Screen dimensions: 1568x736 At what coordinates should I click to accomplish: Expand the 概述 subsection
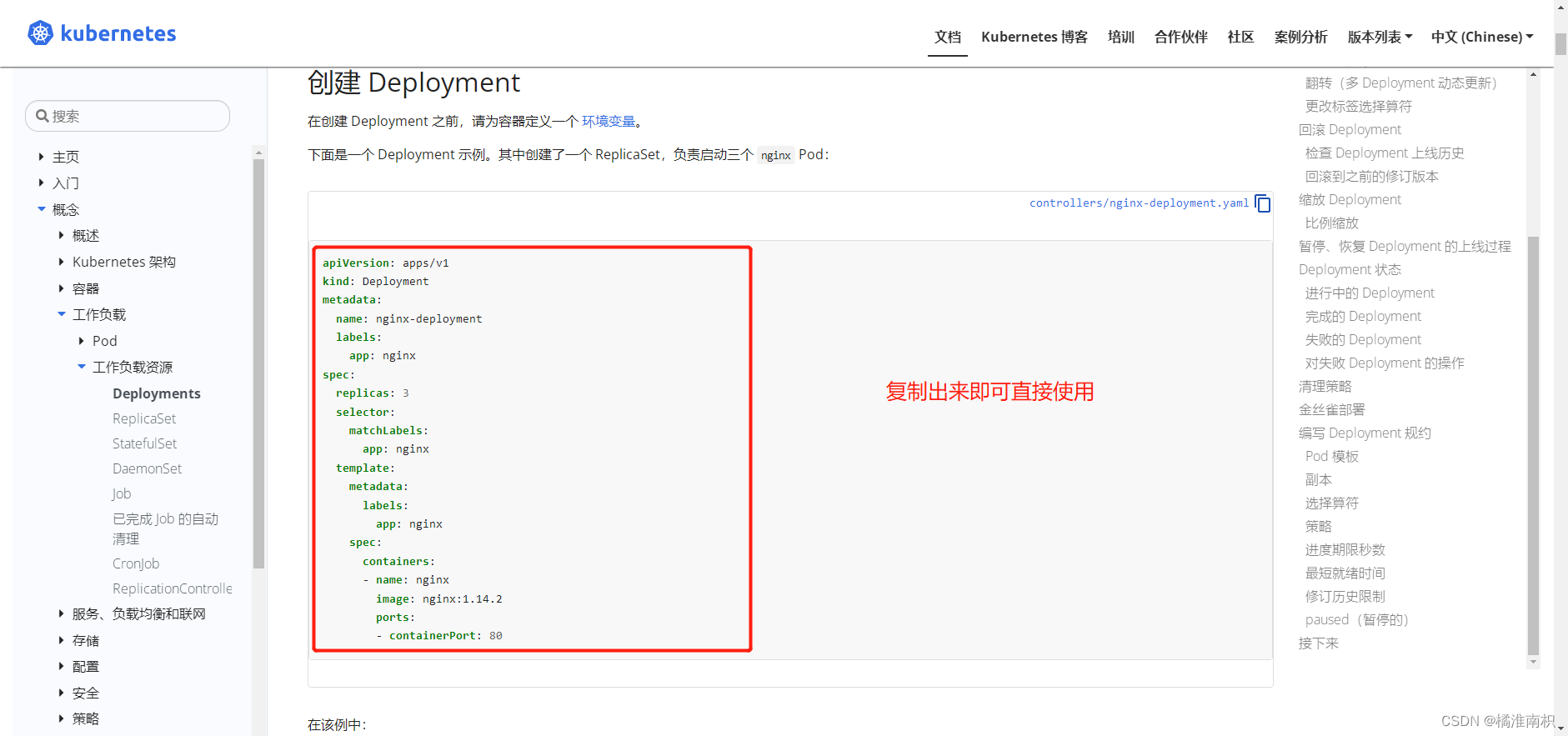61,236
